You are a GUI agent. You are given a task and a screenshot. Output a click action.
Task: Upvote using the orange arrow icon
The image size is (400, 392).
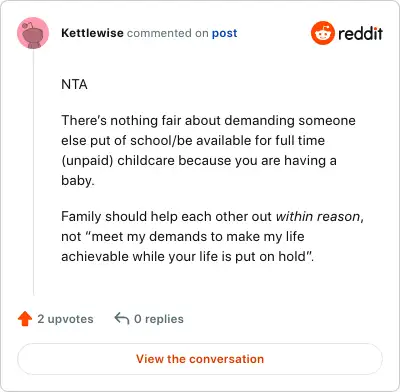tap(25, 319)
